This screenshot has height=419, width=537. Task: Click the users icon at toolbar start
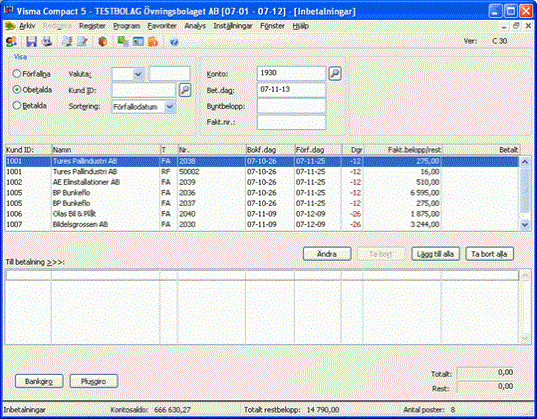coord(11,42)
